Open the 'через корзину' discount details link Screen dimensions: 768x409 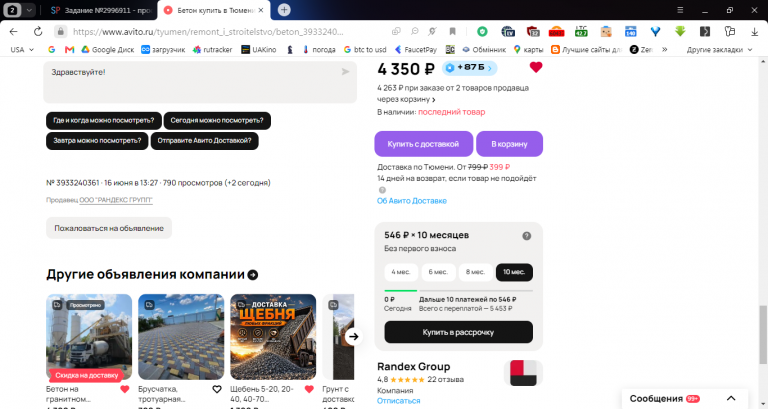(406, 99)
